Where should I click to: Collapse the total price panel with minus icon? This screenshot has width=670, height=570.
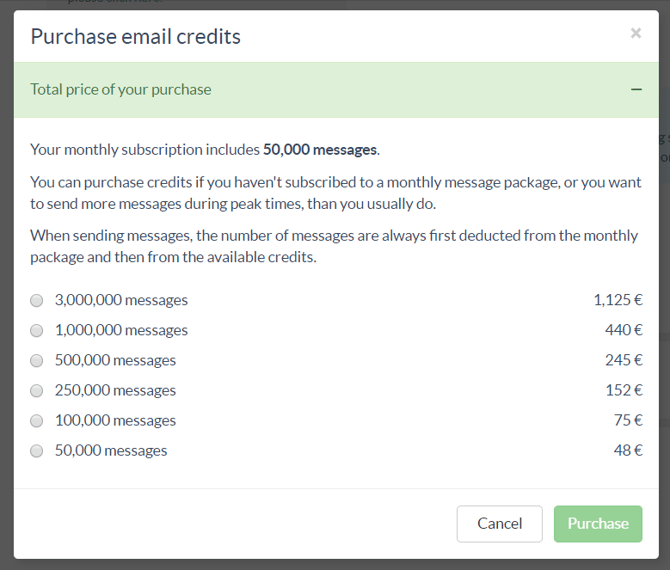click(x=636, y=90)
